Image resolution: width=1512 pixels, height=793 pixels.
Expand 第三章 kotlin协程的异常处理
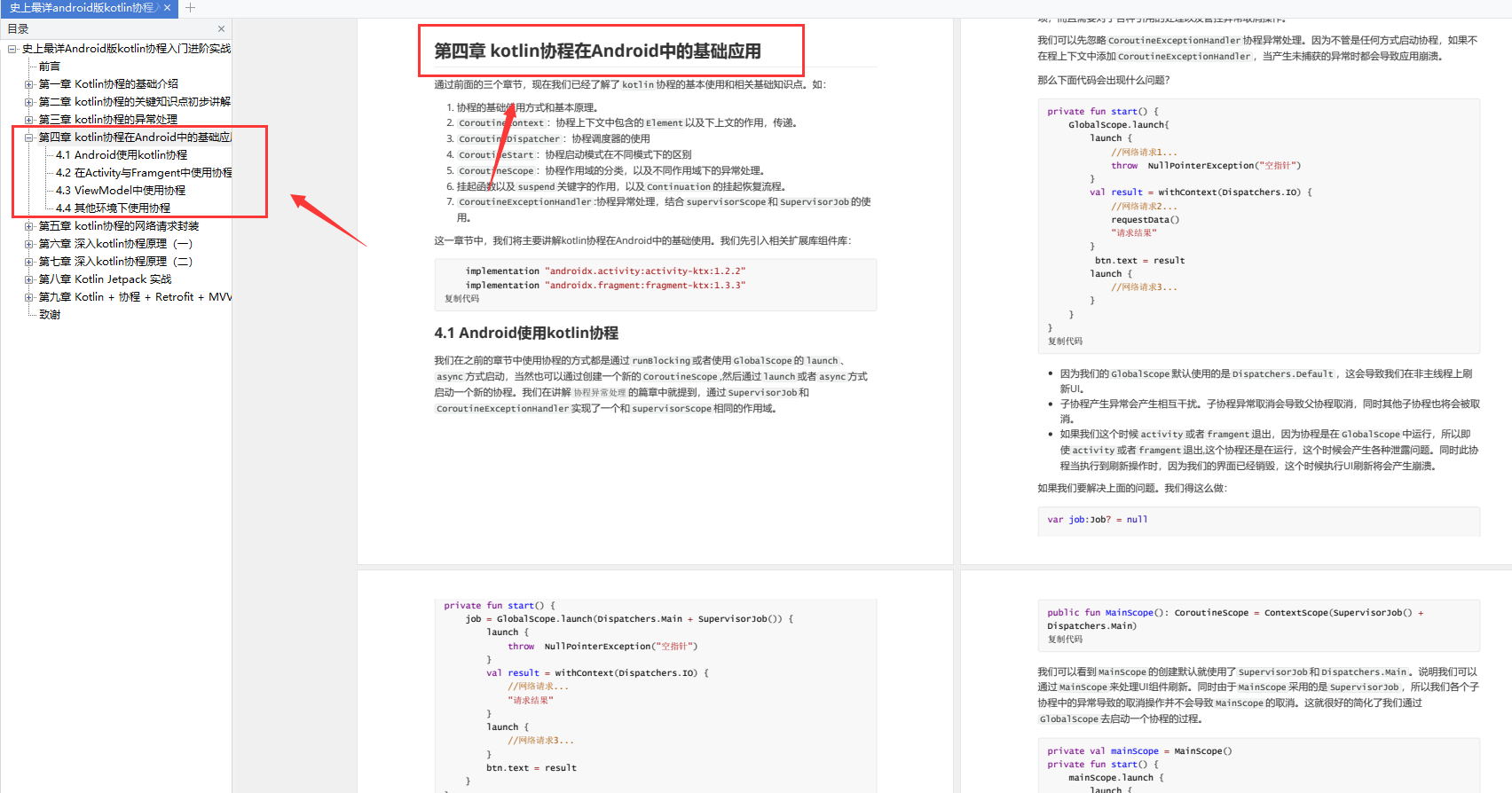(28, 120)
